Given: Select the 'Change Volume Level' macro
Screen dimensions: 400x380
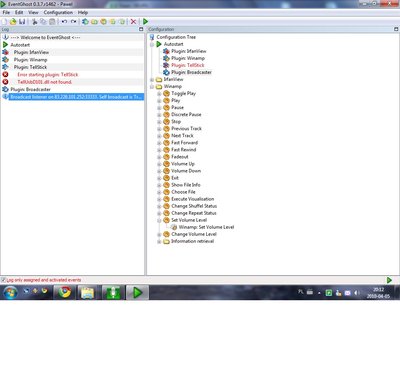Looking at the screenshot, I should pyautogui.click(x=194, y=234).
